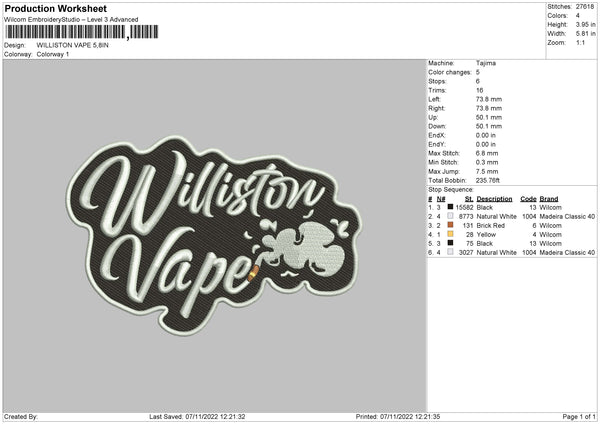
Task: Click 'Brick Red' description
Action: [491, 225]
